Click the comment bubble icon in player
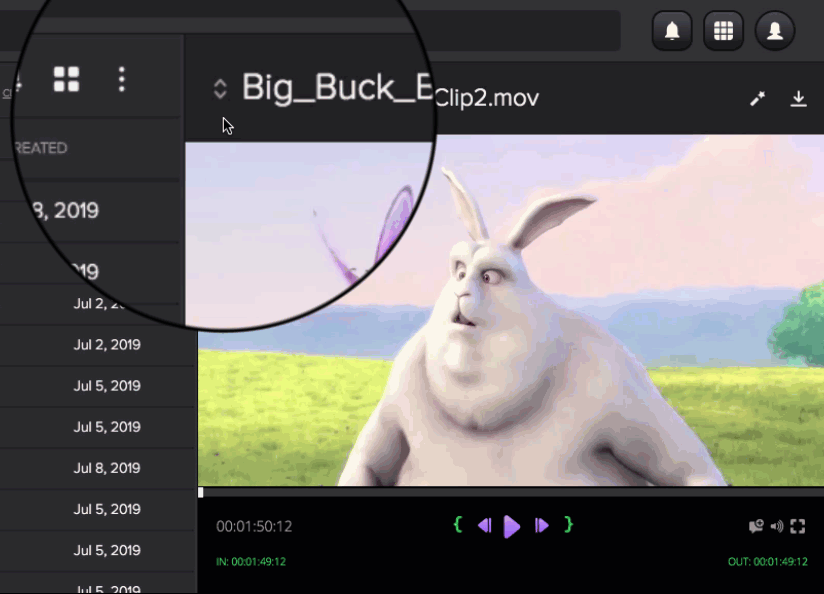This screenshot has height=594, width=824. click(x=756, y=526)
